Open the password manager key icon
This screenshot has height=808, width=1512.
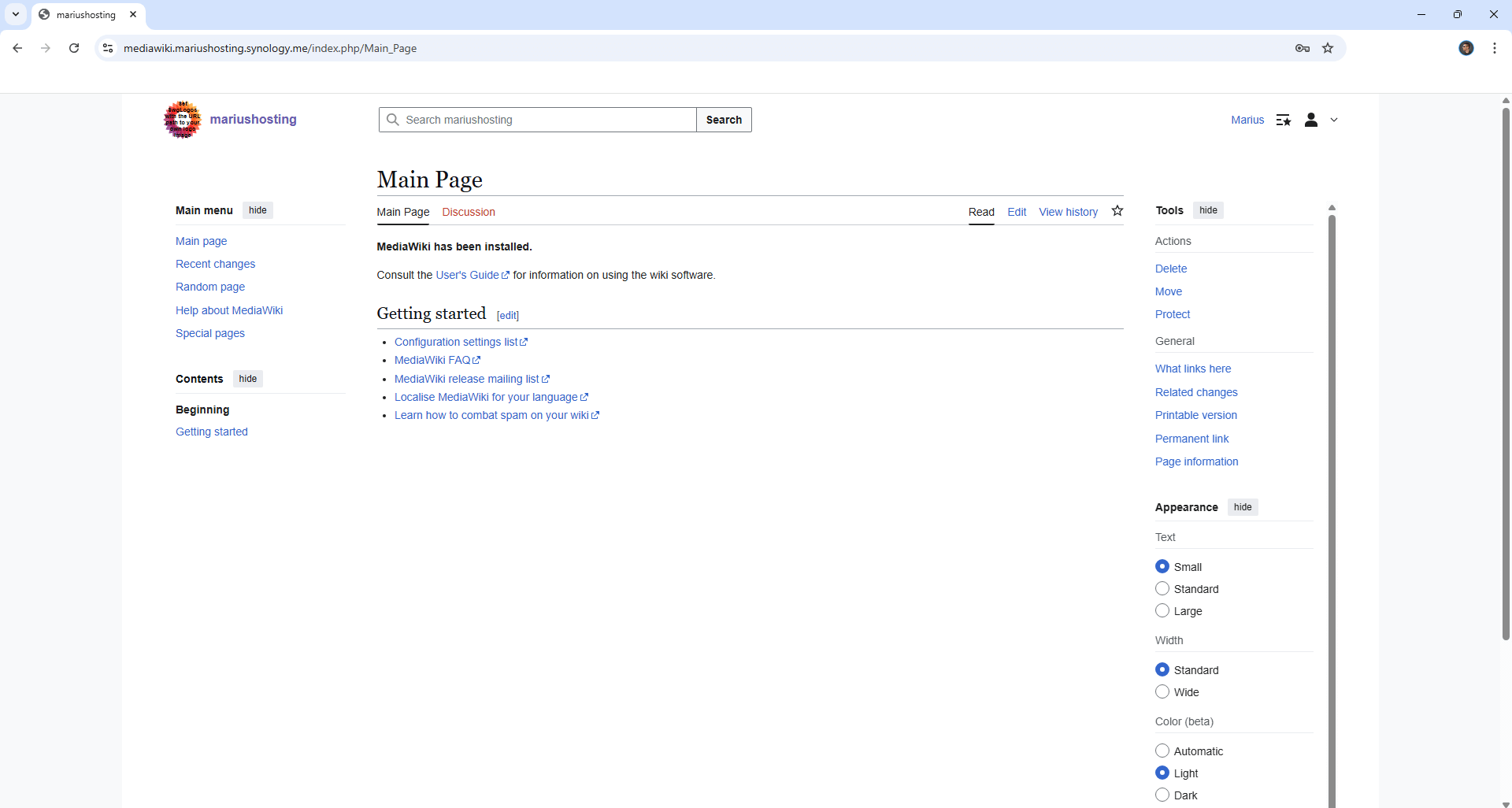[1303, 48]
